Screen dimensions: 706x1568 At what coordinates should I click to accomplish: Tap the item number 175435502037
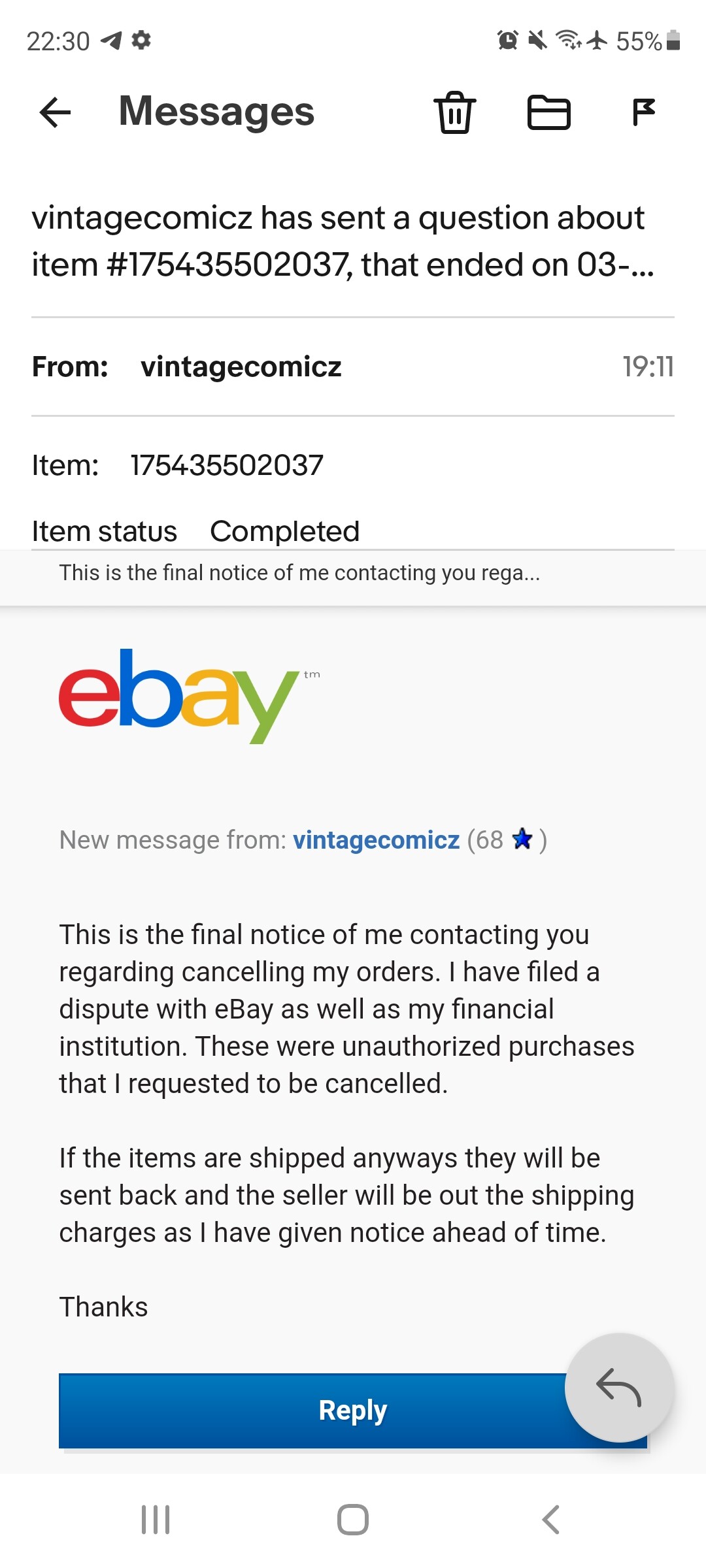pyautogui.click(x=227, y=466)
